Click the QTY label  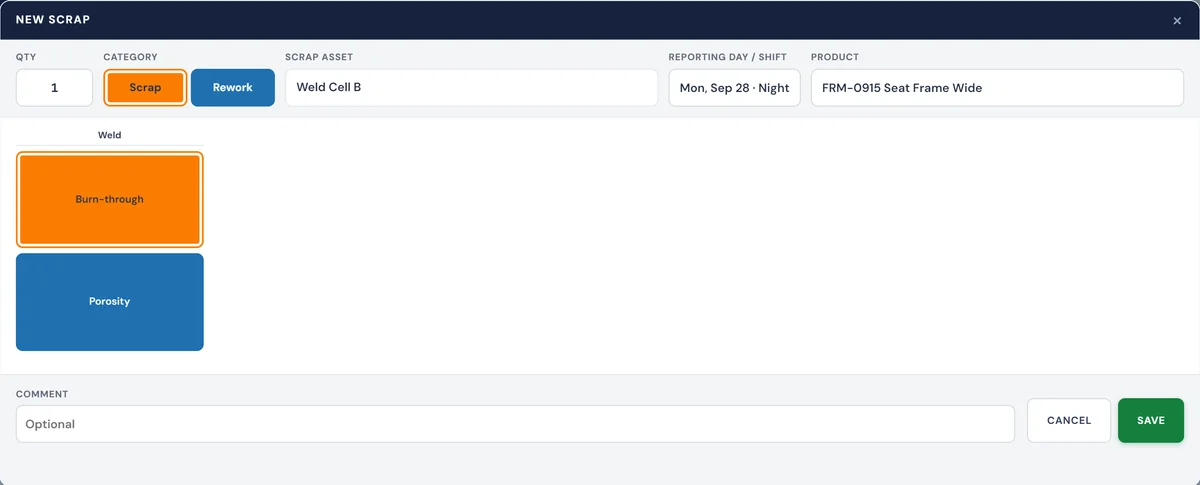tap(26, 57)
